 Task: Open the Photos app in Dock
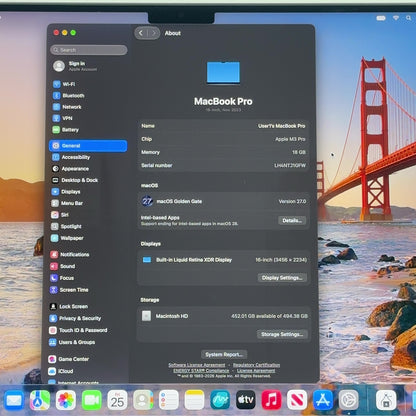(66, 400)
